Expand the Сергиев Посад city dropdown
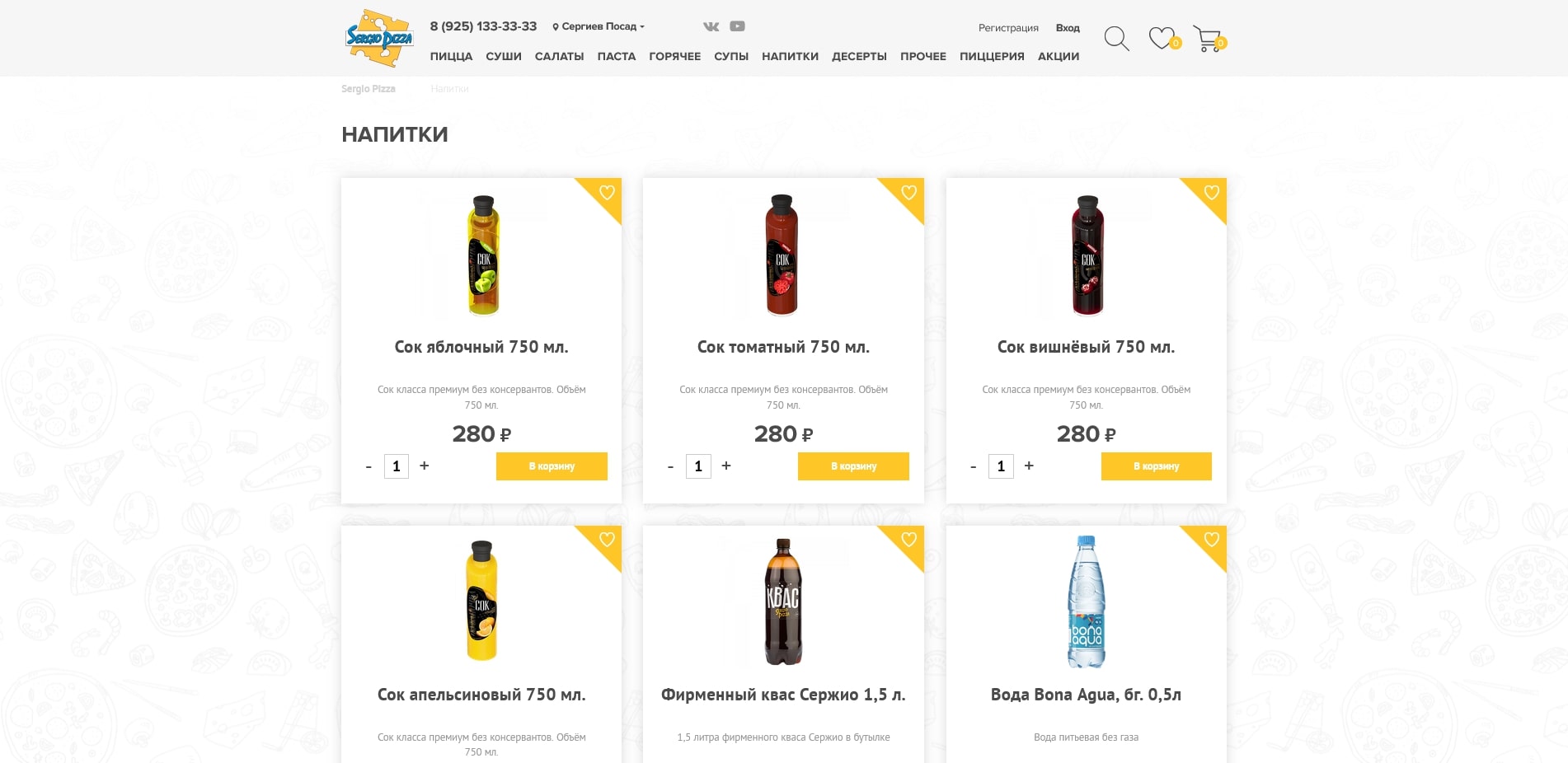 [599, 26]
